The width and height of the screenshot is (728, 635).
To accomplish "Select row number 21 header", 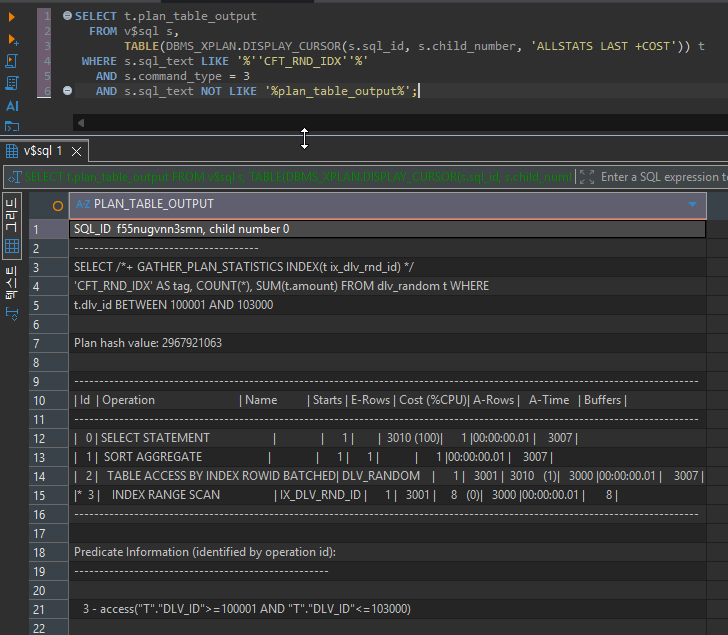I will [x=49, y=609].
